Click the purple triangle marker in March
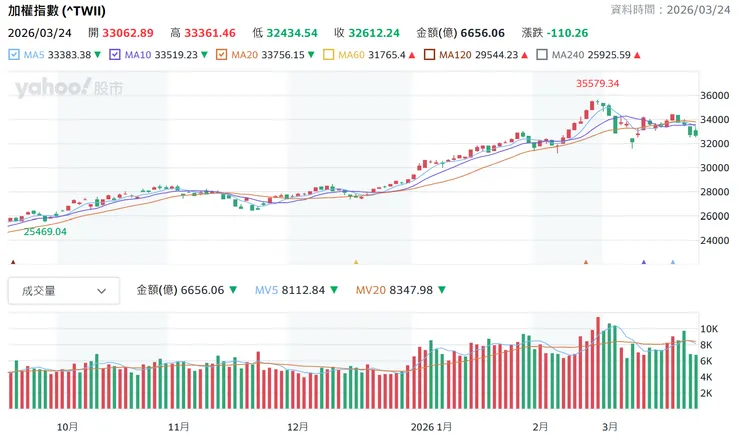 pos(644,262)
